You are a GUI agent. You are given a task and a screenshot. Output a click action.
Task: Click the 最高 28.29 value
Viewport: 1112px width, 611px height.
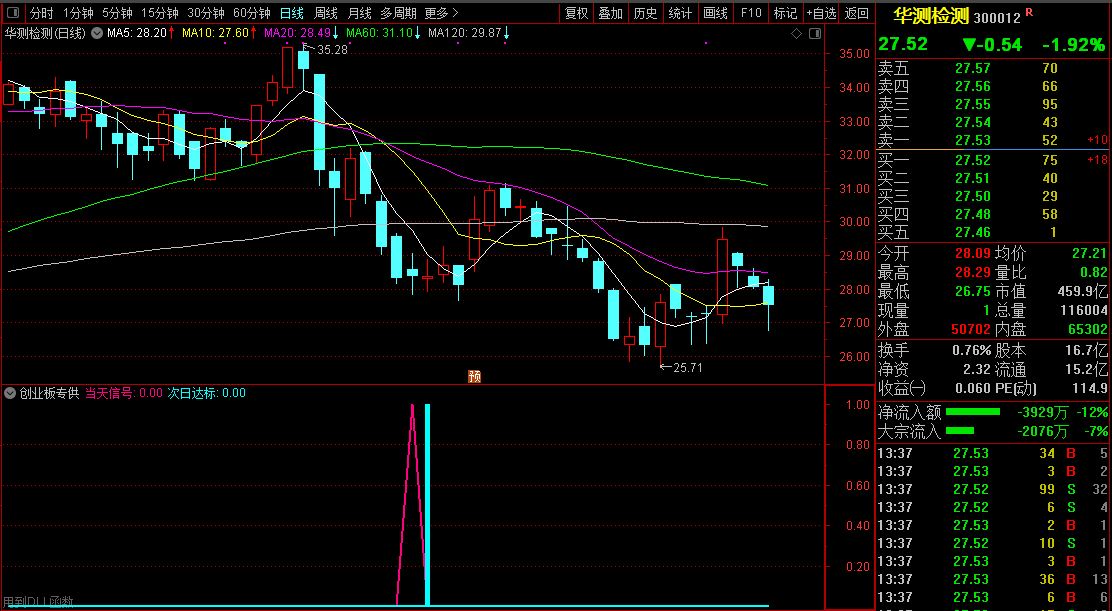972,273
